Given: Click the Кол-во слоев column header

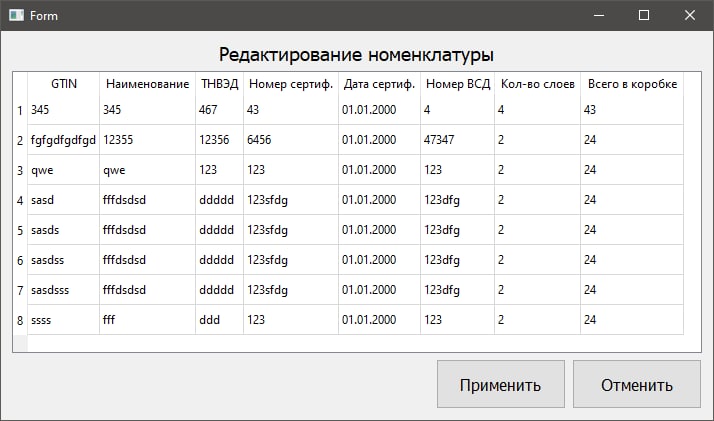Looking at the screenshot, I should click(x=538, y=84).
